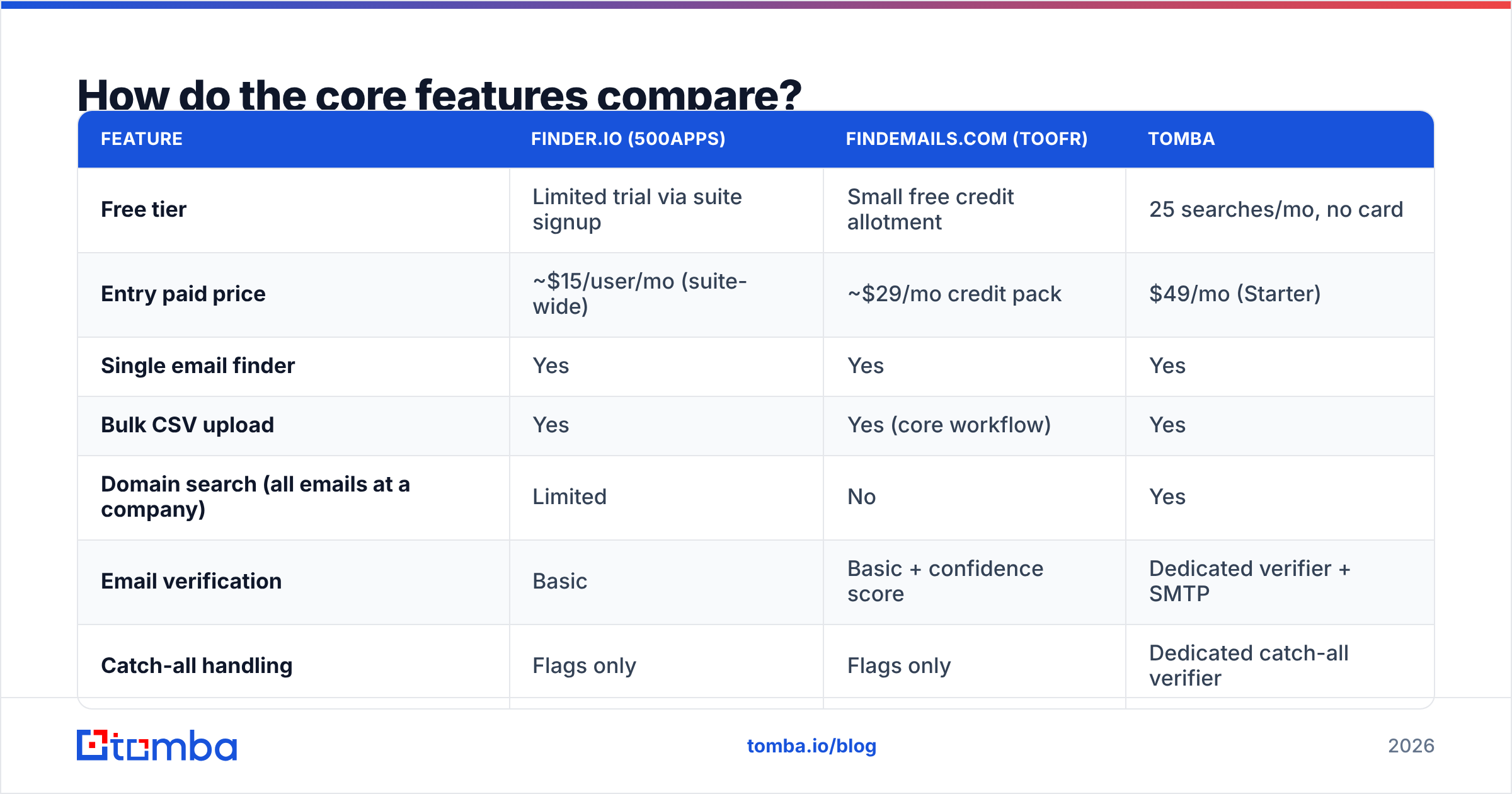Image resolution: width=1512 pixels, height=794 pixels.
Task: Select the Entry paid price row label
Action: 183,294
